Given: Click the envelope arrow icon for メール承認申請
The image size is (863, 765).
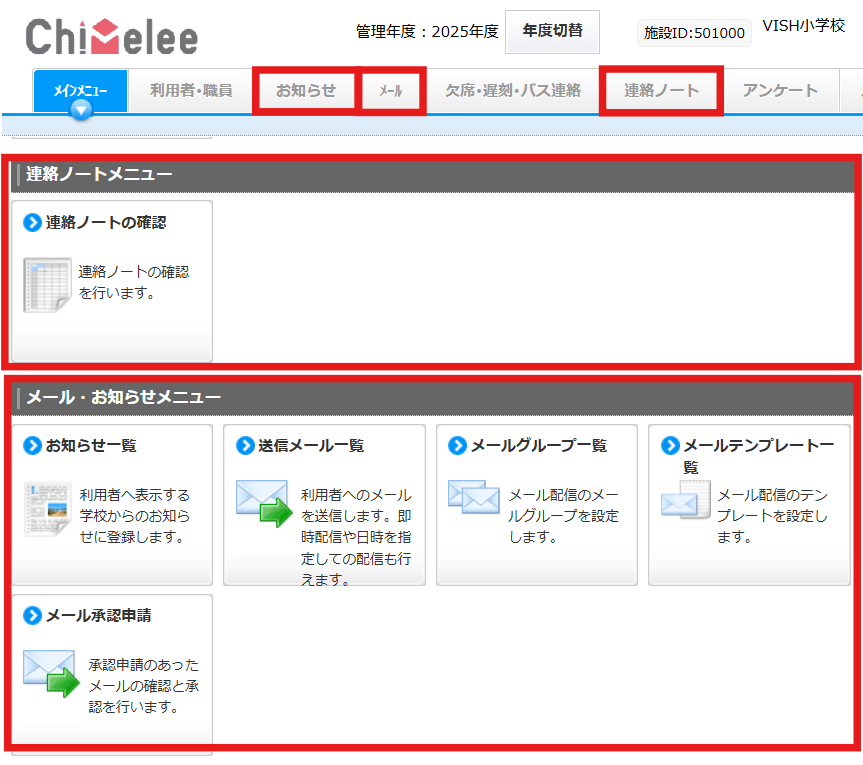Looking at the screenshot, I should pos(50,674).
